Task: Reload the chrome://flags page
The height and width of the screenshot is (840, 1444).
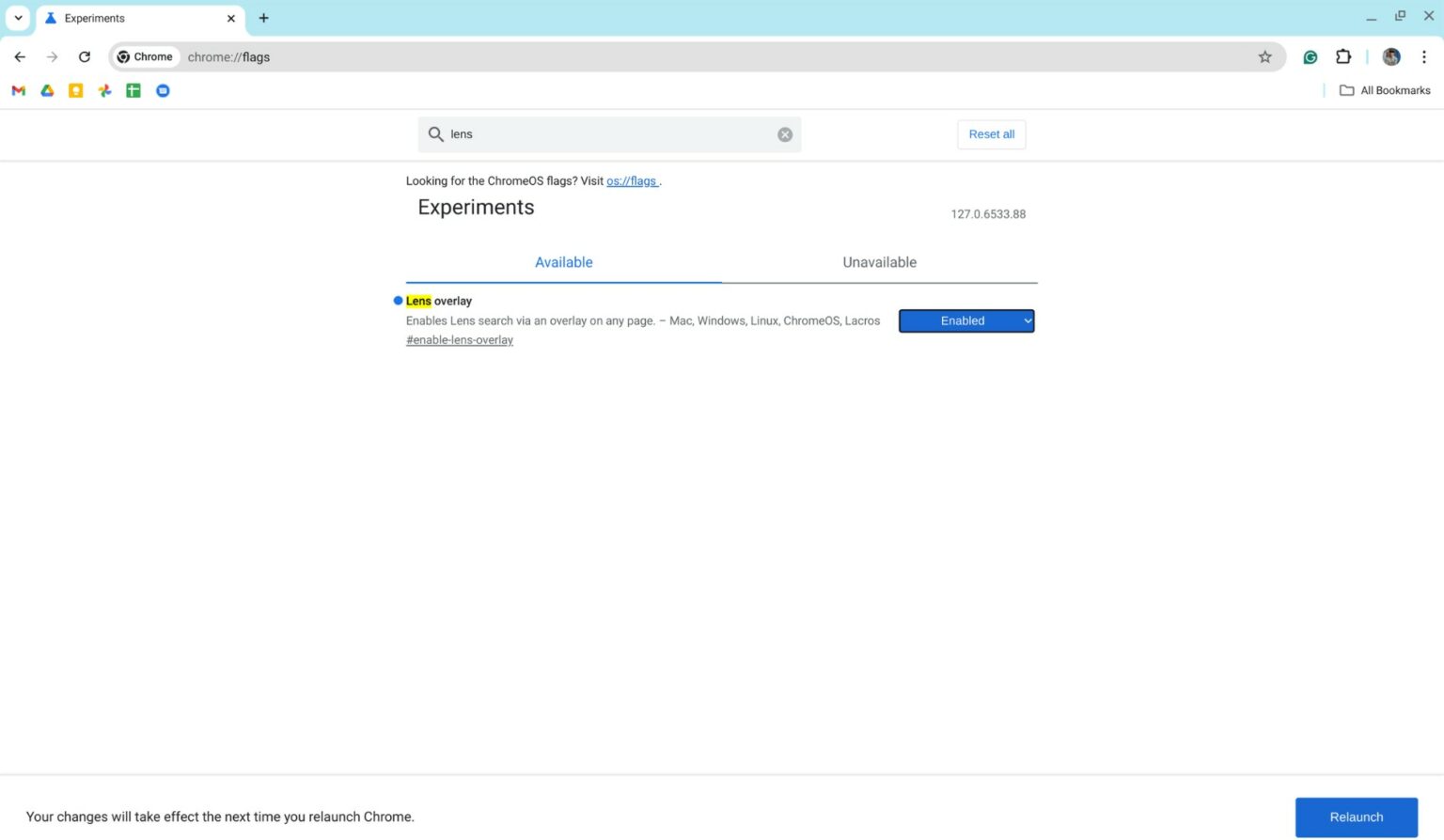Action: click(85, 57)
